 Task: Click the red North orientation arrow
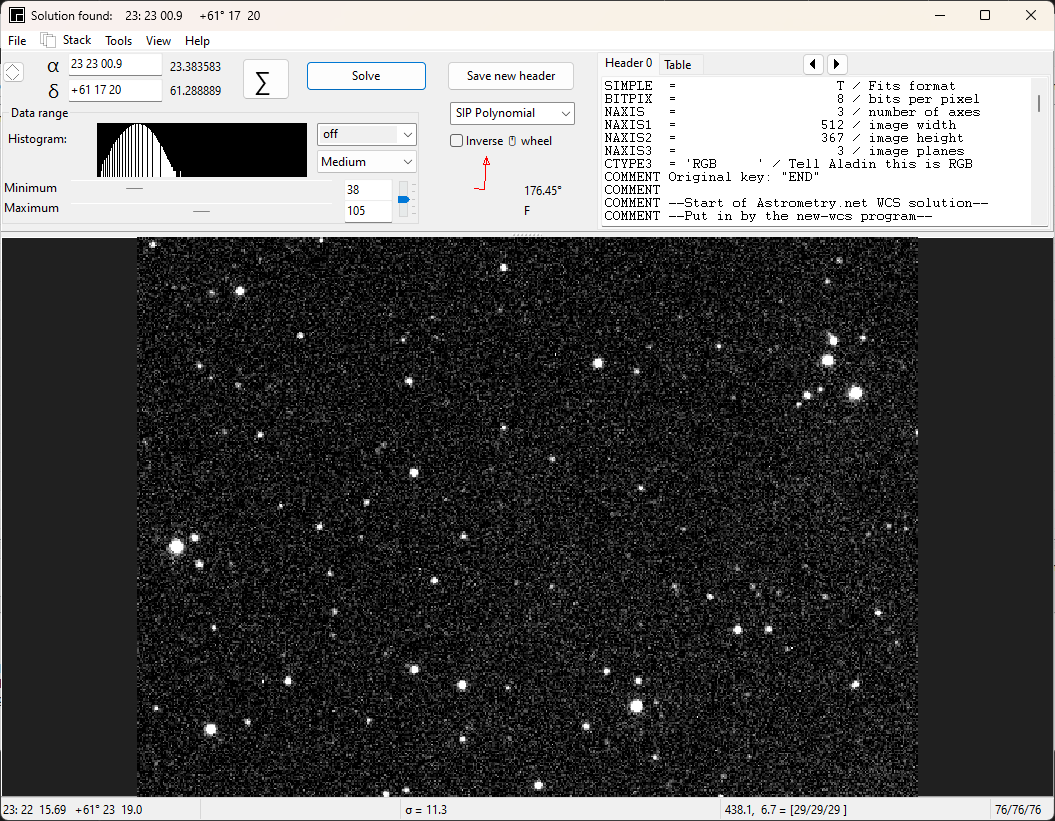pos(484,170)
